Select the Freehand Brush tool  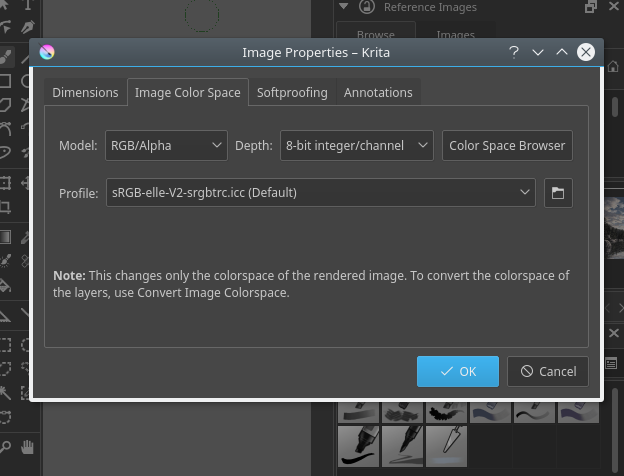[6, 57]
